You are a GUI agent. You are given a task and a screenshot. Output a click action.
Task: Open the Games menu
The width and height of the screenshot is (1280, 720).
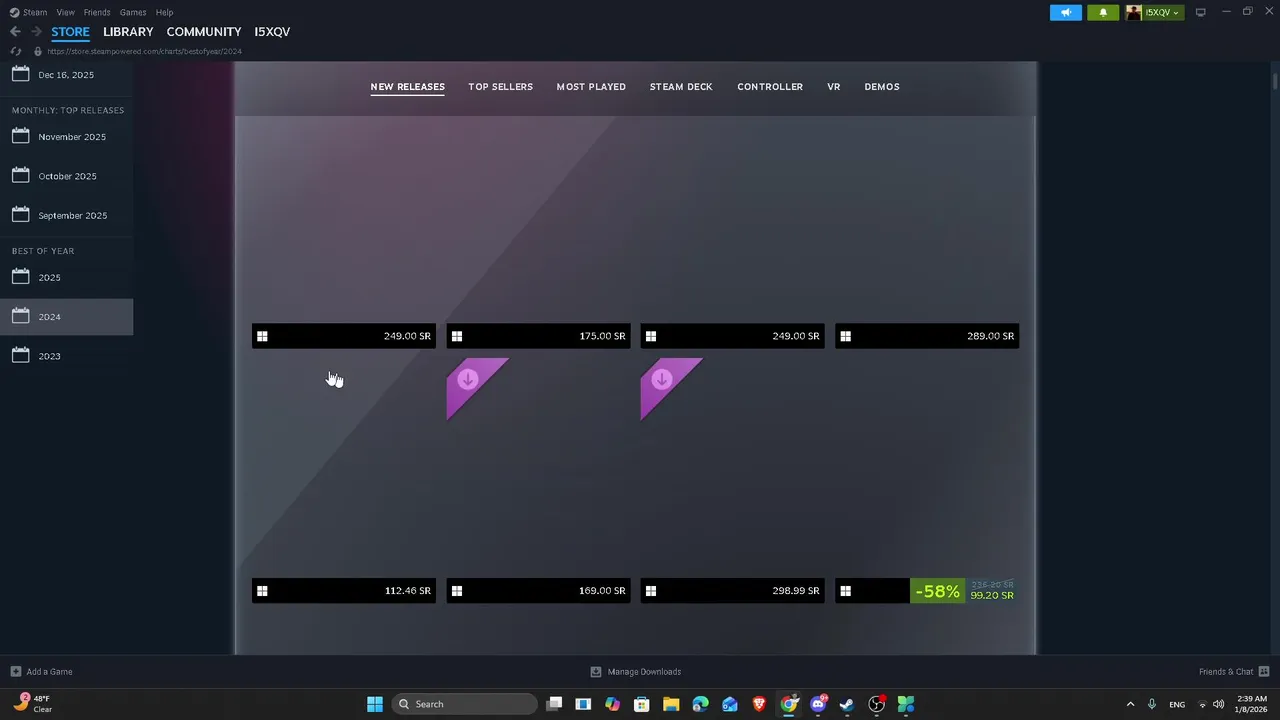click(x=133, y=12)
